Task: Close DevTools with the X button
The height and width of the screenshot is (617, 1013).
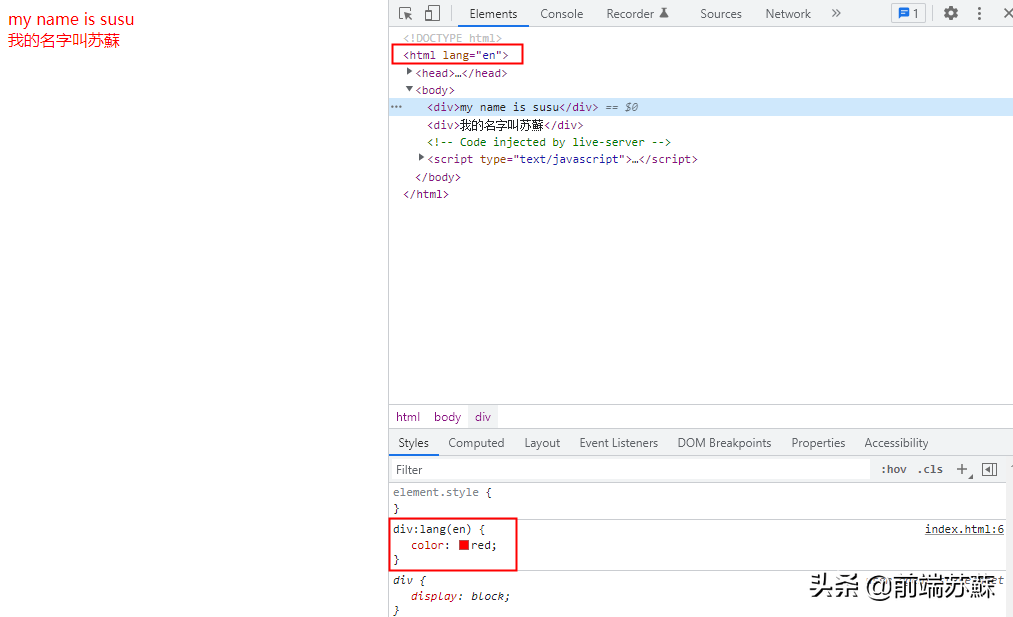Action: click(1008, 14)
